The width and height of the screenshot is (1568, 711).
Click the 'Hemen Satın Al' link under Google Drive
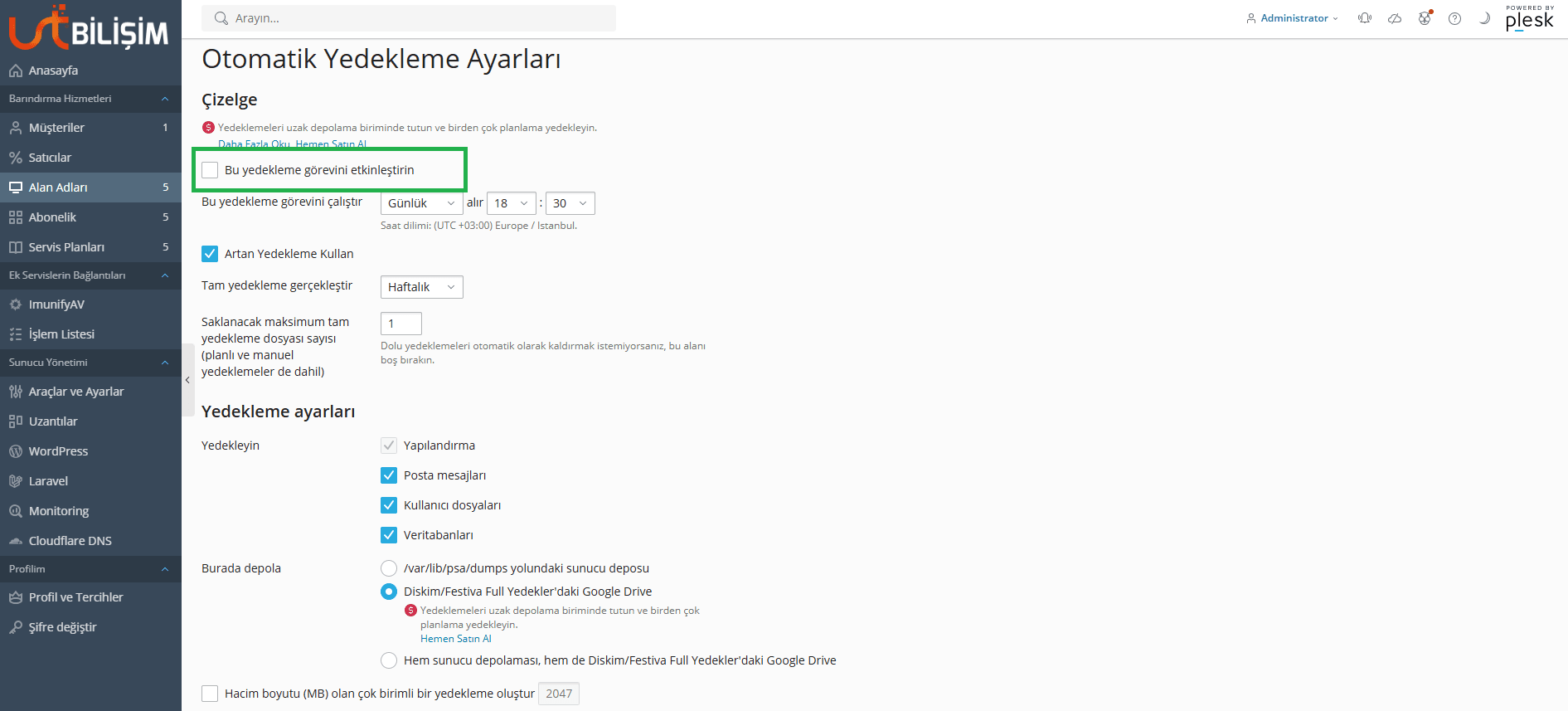[x=455, y=639]
